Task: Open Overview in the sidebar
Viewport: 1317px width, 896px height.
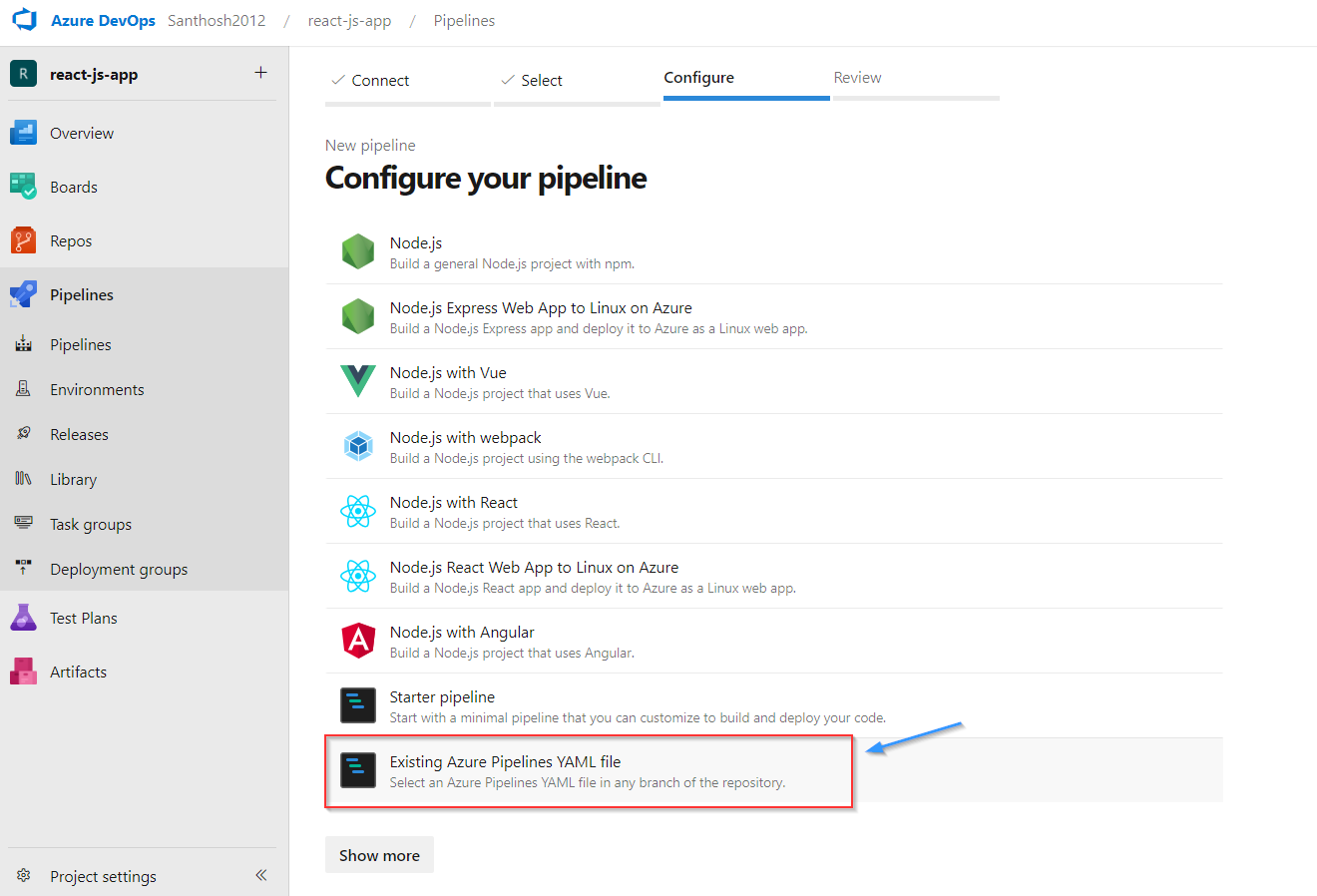Action: click(82, 133)
